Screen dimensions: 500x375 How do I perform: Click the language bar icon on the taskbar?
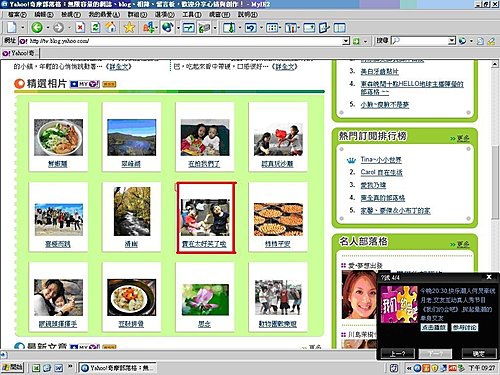click(x=394, y=368)
